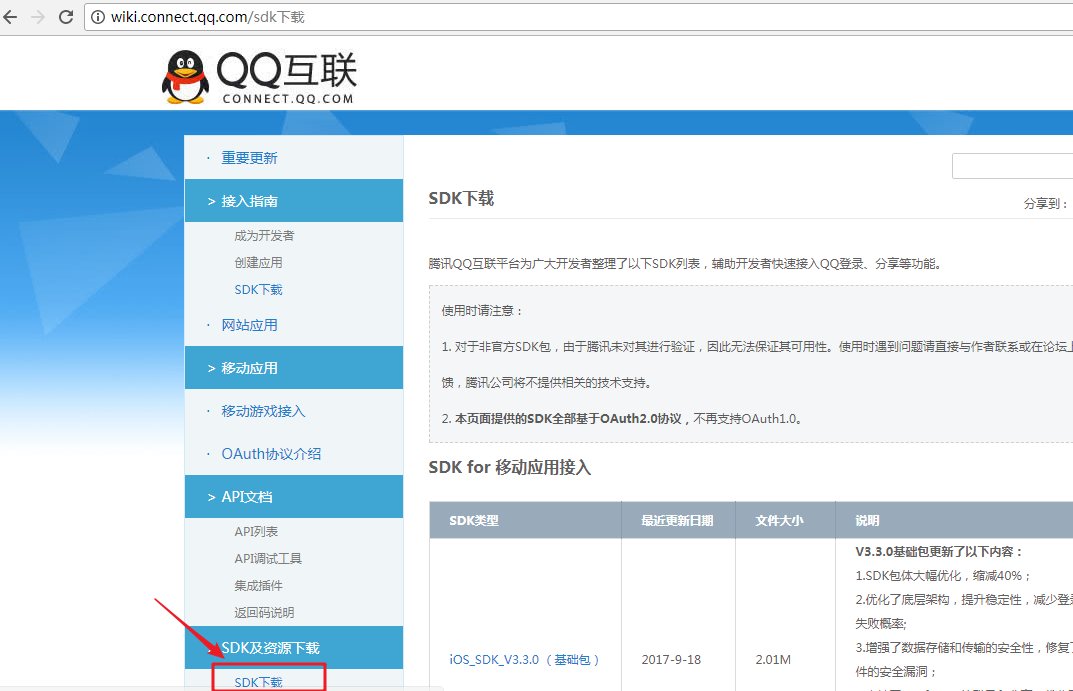Screen dimensions: 1073x691
Task: Open 重要更新 in the sidebar
Action: [x=249, y=158]
